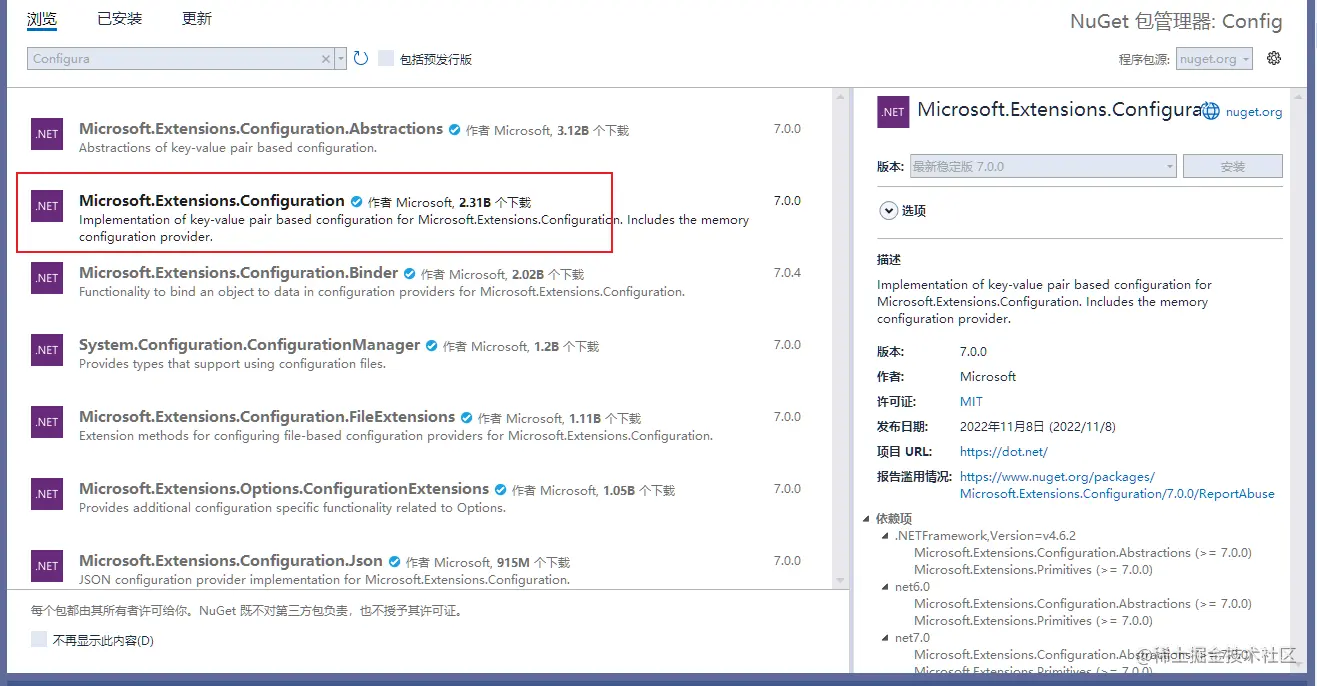Open the https://dot.net/ project URL
Viewport: 1317px width, 686px height.
1004,451
